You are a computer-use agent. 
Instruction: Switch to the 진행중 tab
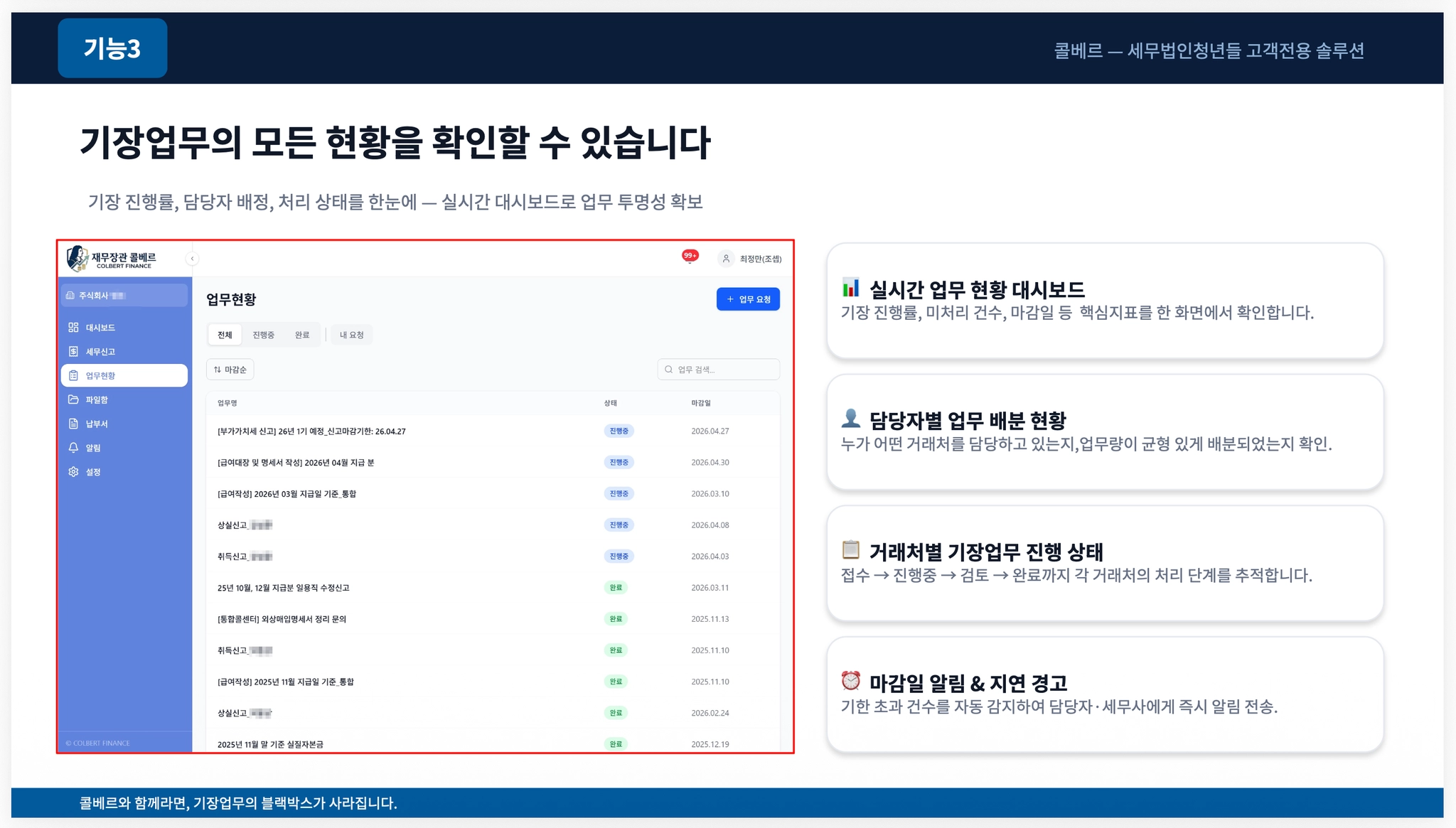[263, 335]
